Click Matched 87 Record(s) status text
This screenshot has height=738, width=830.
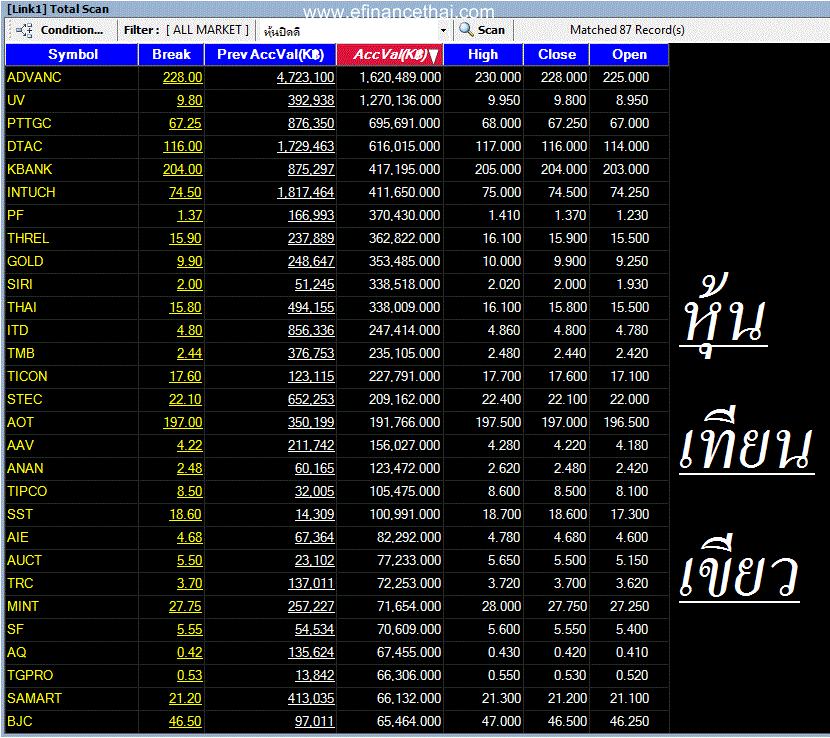627,30
